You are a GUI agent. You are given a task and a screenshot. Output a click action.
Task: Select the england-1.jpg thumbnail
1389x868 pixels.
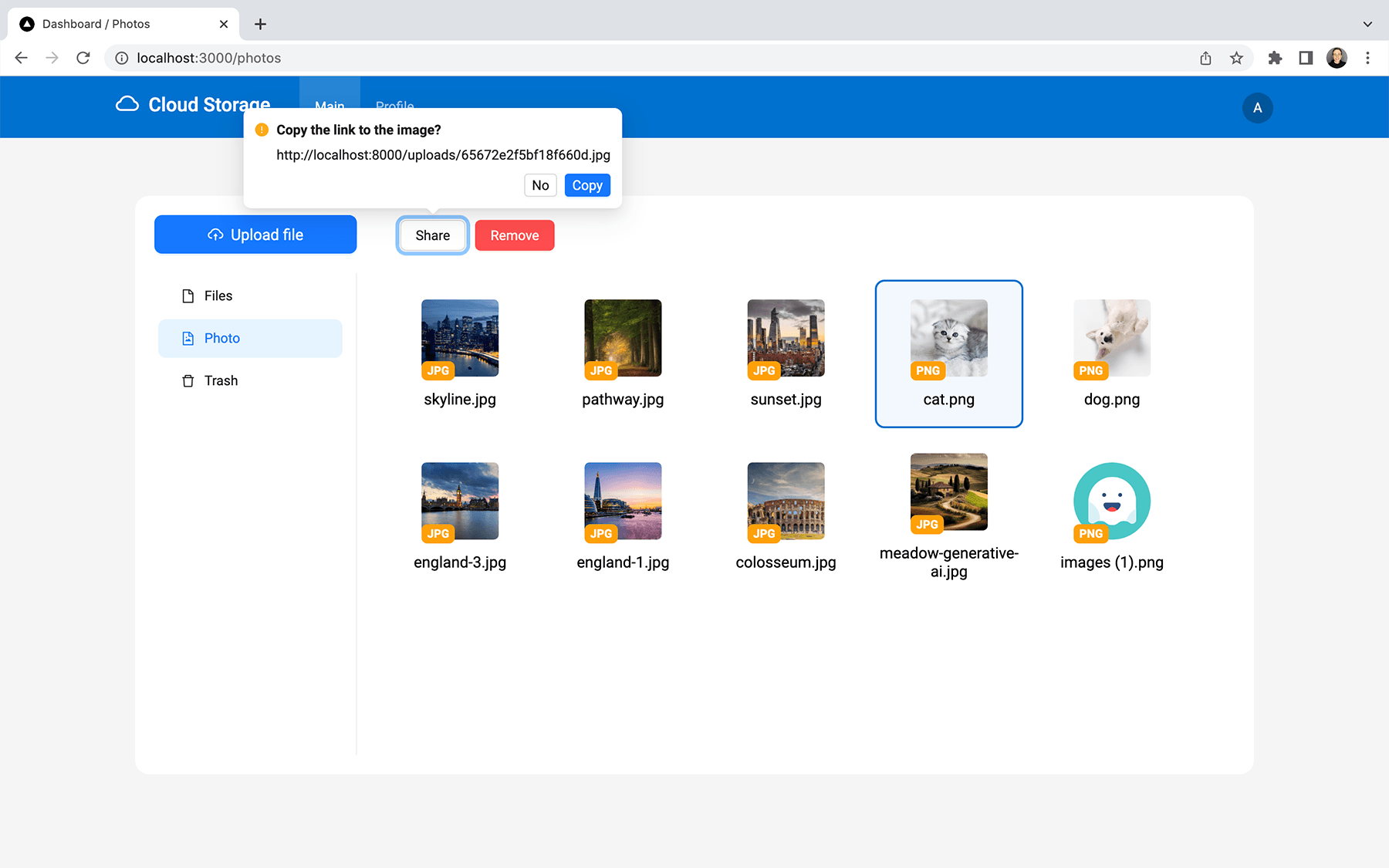[623, 501]
